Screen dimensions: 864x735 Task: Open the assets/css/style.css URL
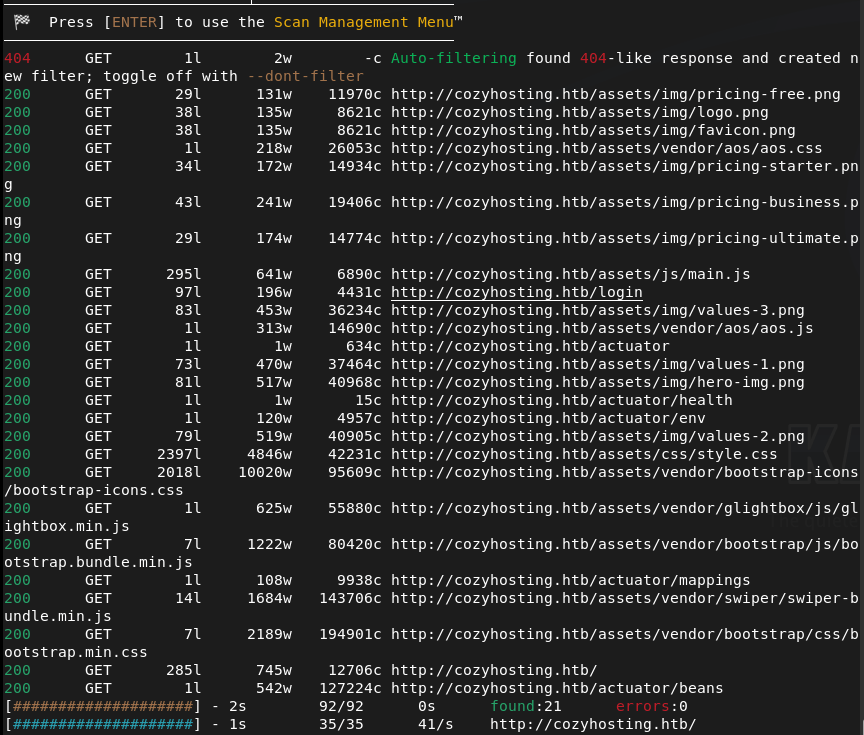(x=584, y=454)
